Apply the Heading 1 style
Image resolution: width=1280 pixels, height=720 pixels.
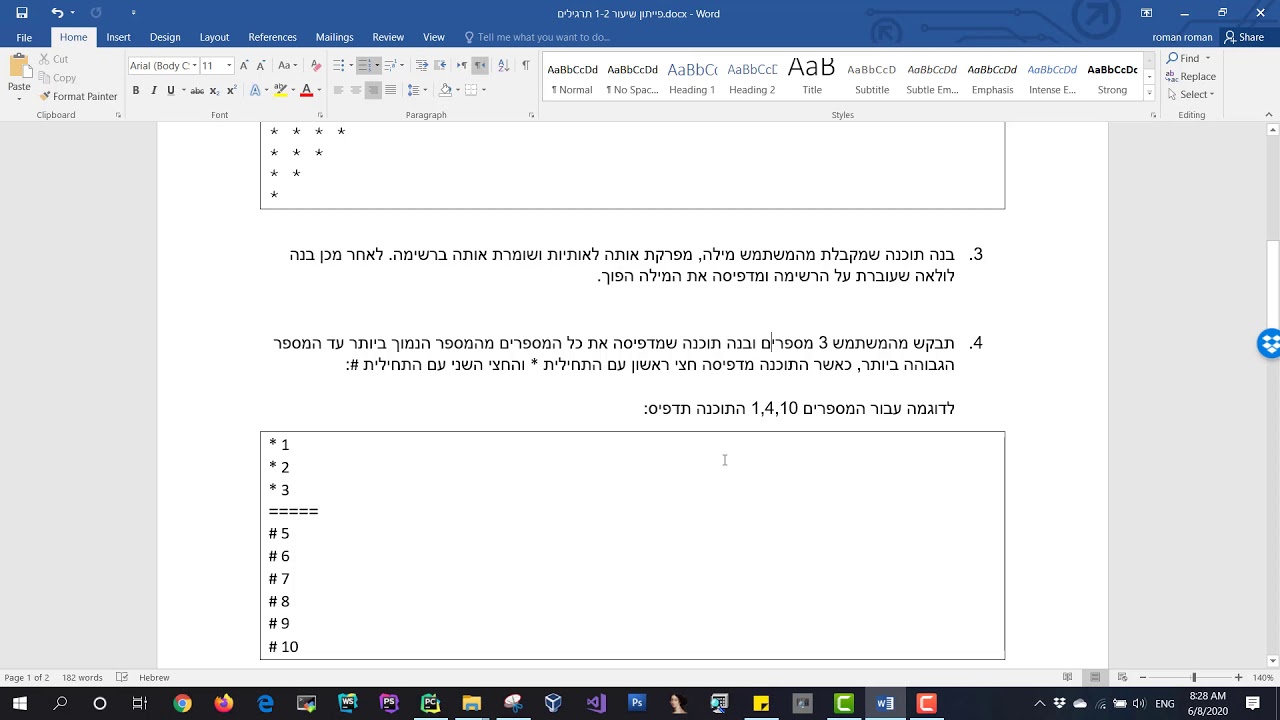[x=692, y=79]
